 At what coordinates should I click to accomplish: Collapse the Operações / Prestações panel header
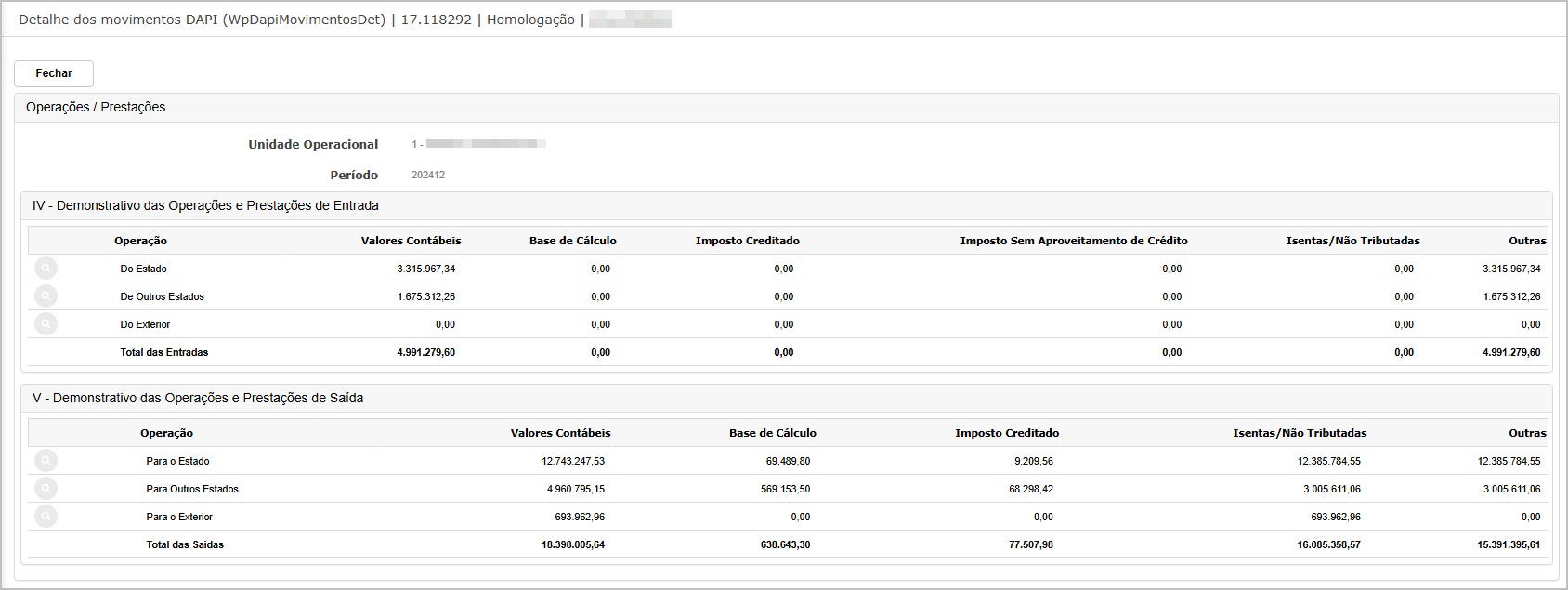coord(96,108)
